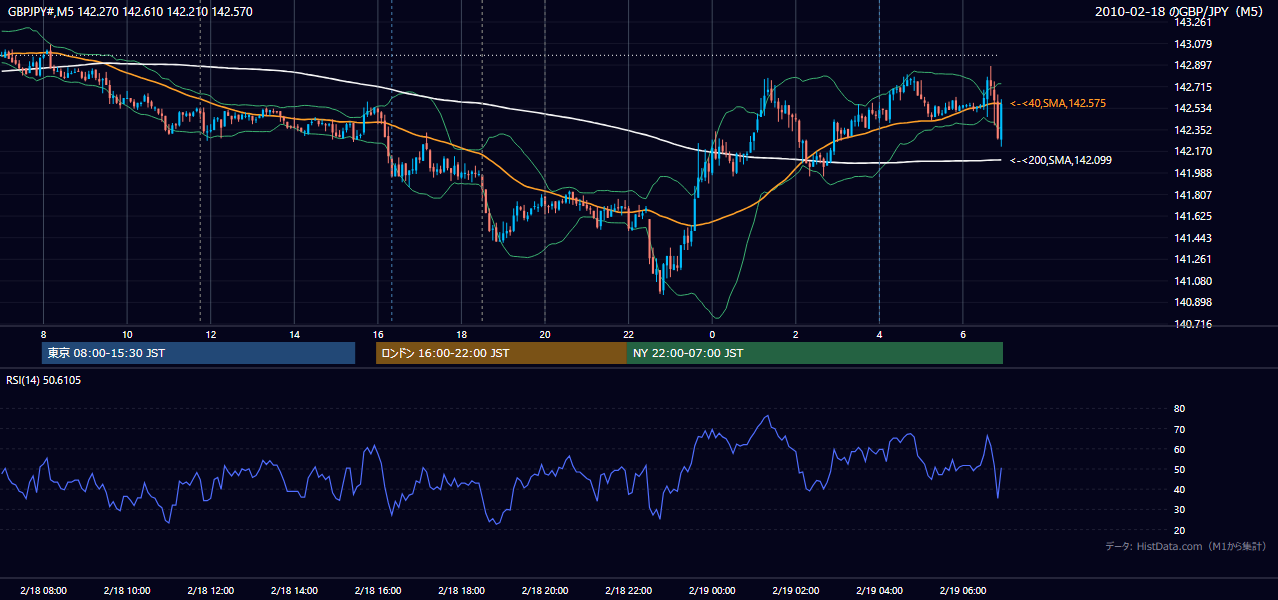The width and height of the screenshot is (1278, 600).
Task: Click hour tick 8 under the price chart
Action: [x=43, y=334]
